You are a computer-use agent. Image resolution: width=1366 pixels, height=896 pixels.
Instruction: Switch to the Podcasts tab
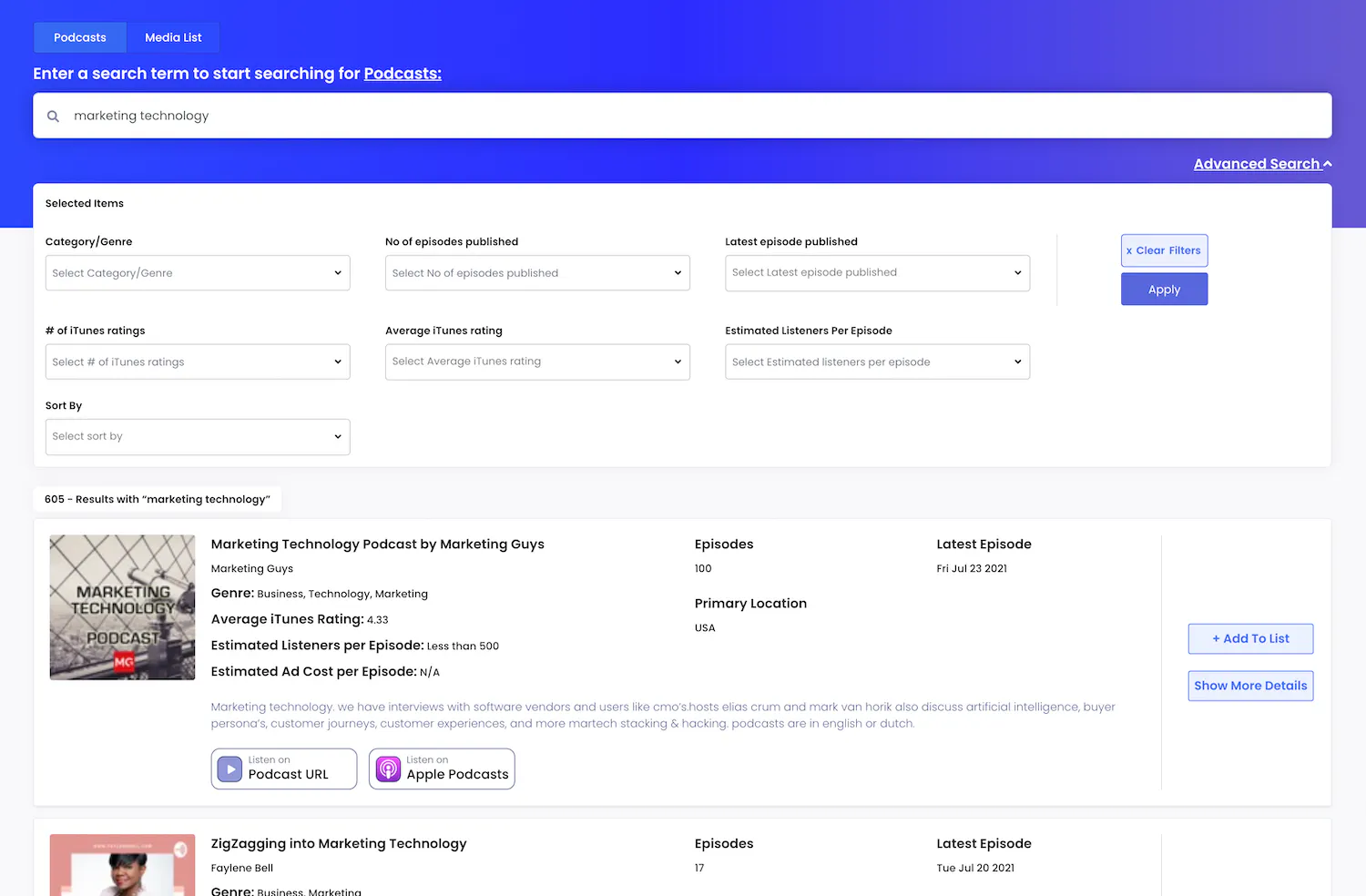[80, 37]
